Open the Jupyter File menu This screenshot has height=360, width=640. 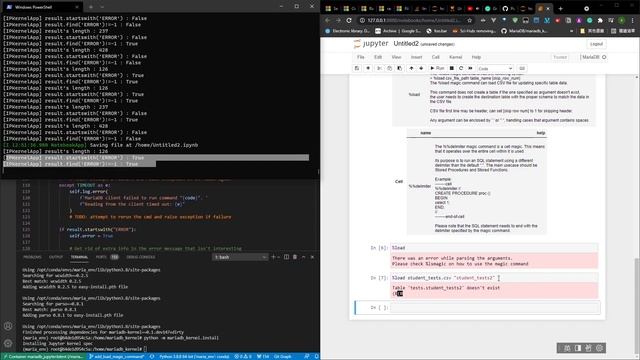tap(360, 57)
